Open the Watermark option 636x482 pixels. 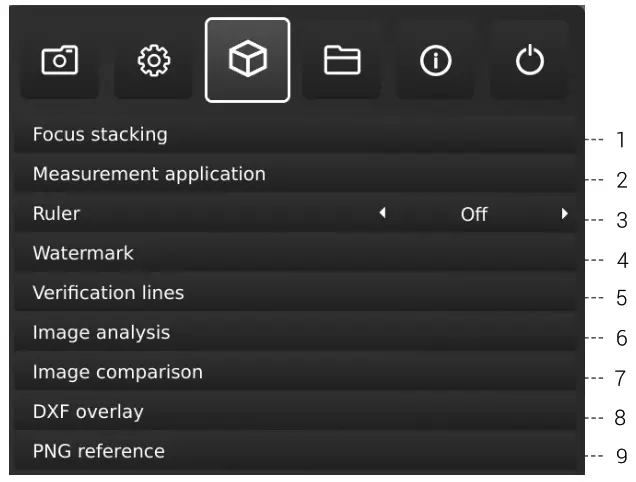click(x=83, y=253)
